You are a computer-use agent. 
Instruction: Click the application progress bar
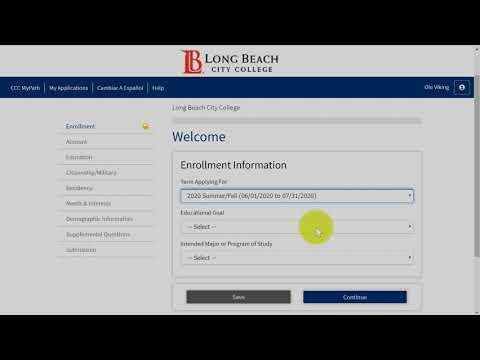(297, 121)
